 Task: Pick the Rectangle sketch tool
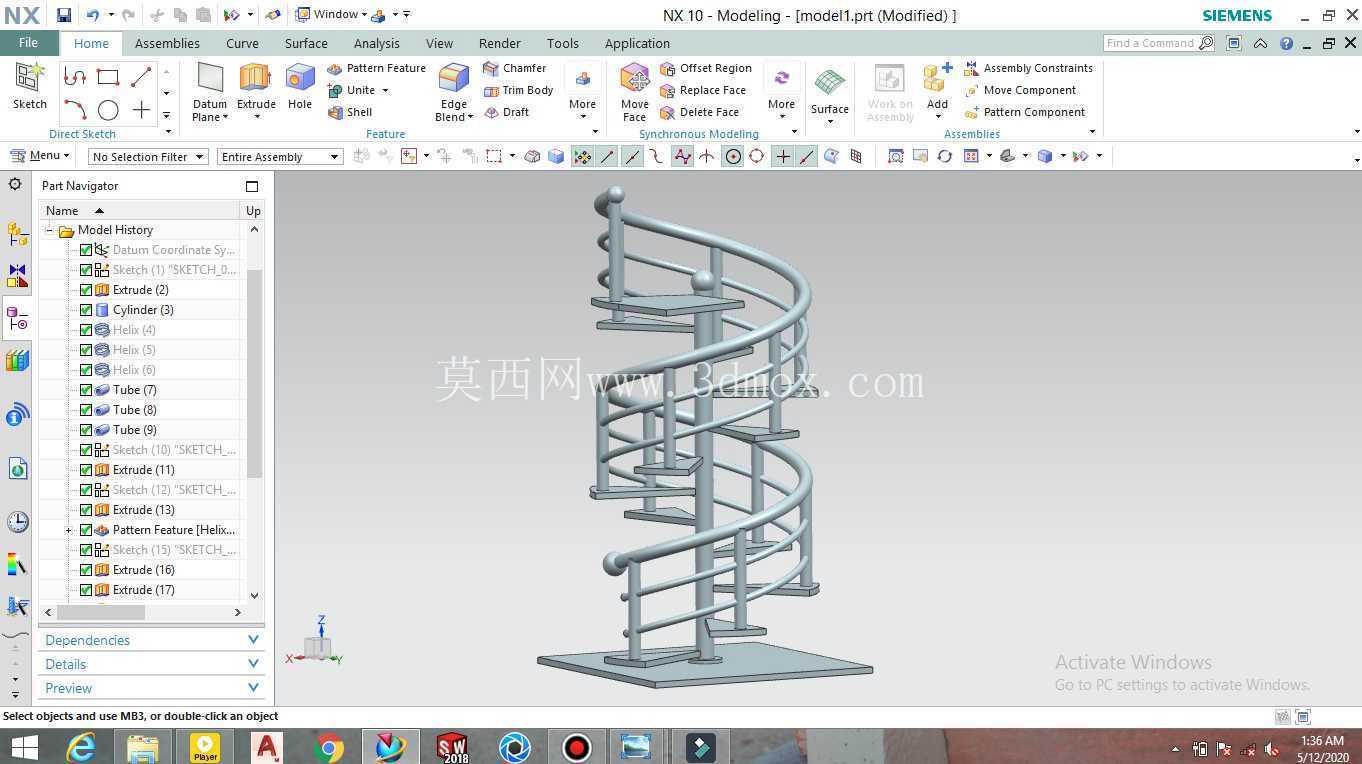[x=108, y=76]
